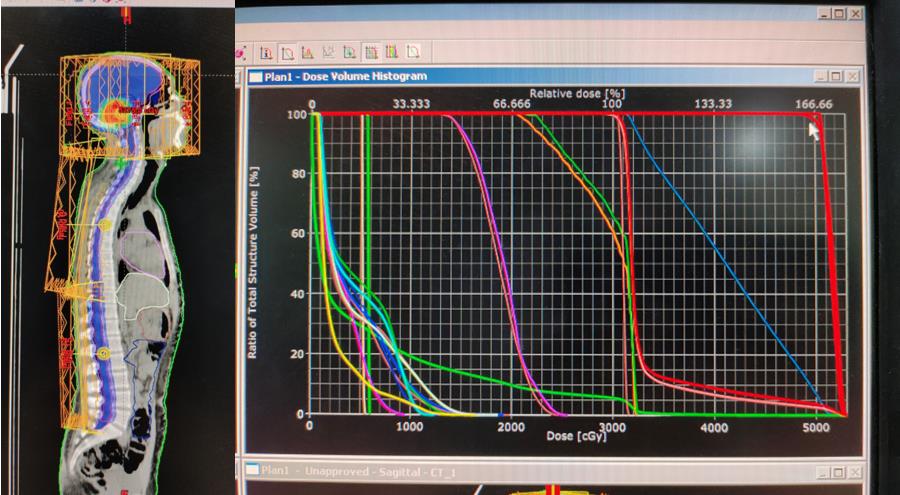The height and width of the screenshot is (495, 900).
Task: Maximize the Sagittal CT_1 view window
Action: 837,472
